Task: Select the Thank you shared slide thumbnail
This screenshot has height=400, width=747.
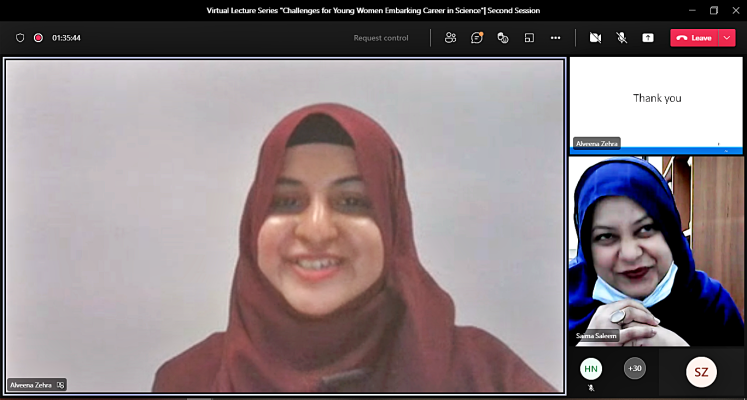Action: tap(657, 98)
